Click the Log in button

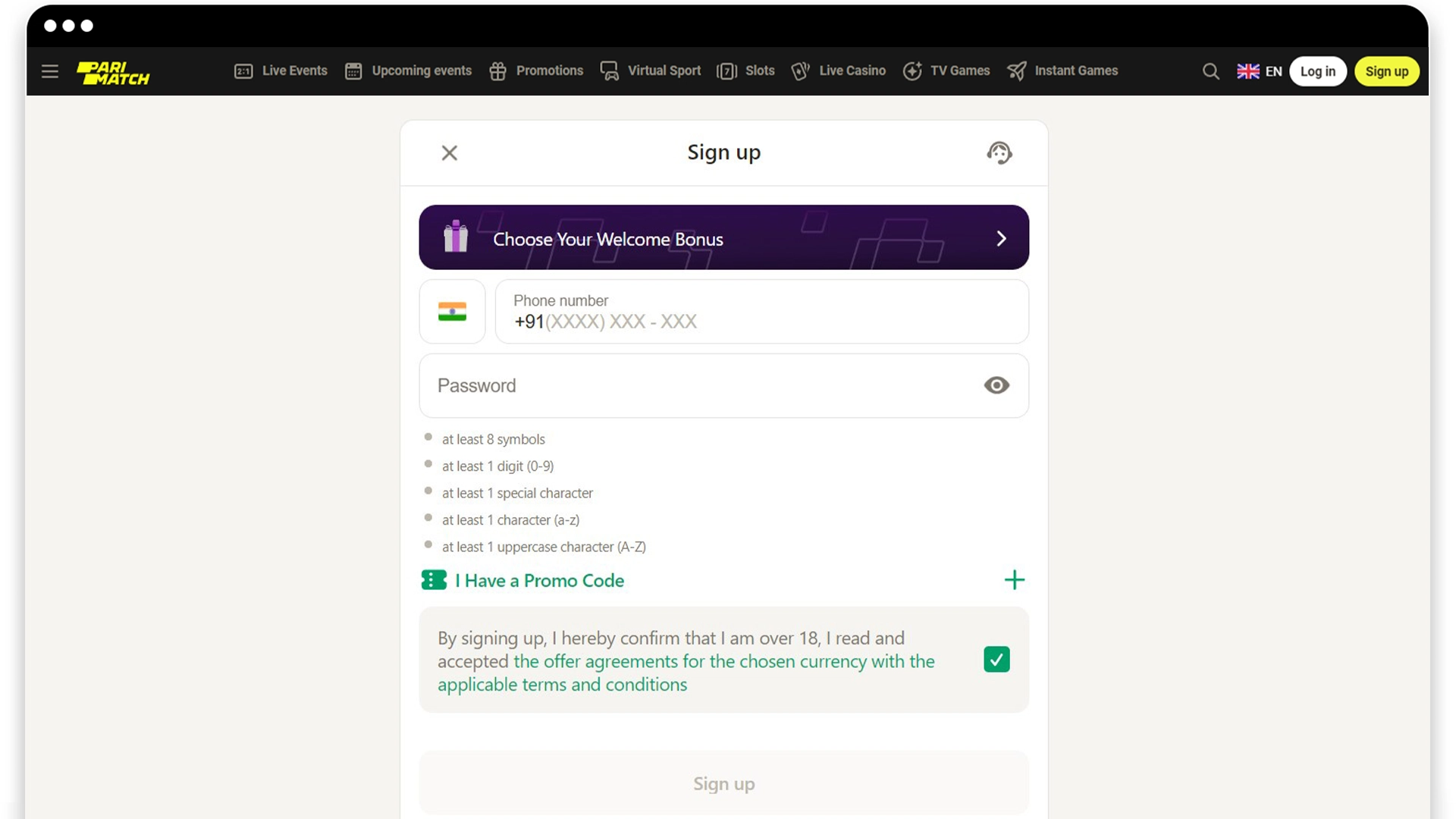[1318, 71]
